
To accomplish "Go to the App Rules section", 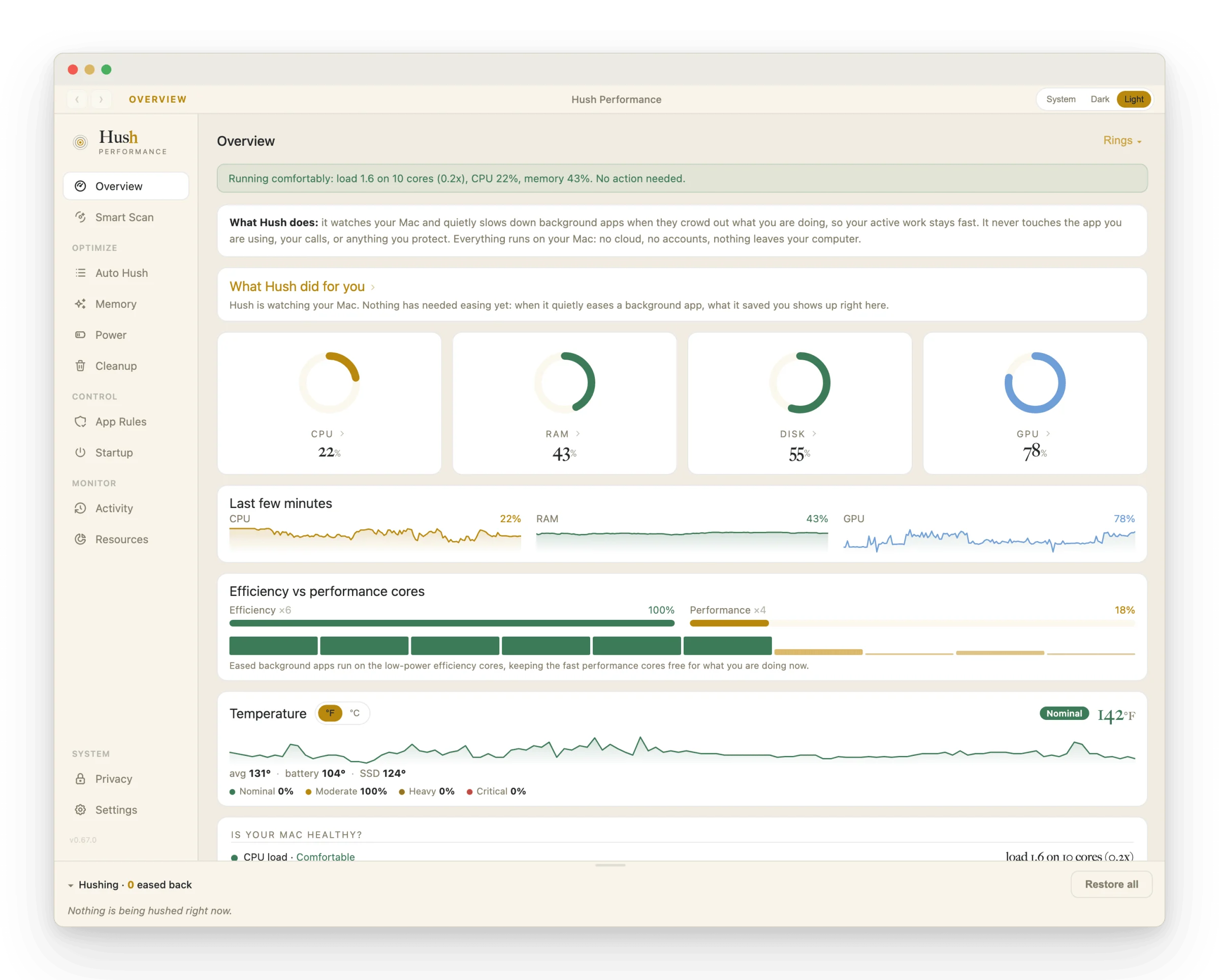I will [x=125, y=421].
